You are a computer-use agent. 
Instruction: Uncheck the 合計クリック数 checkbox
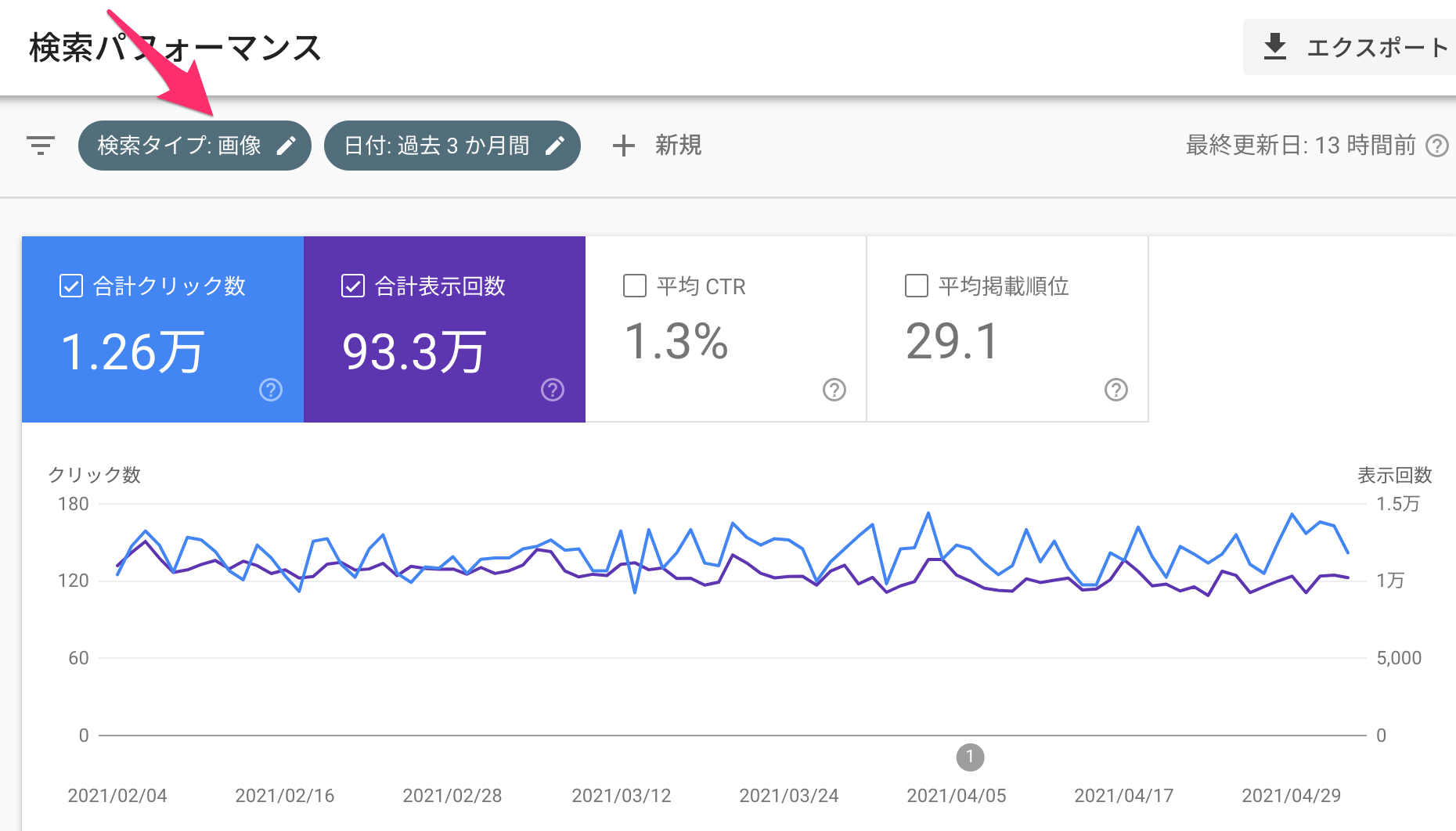[71, 286]
